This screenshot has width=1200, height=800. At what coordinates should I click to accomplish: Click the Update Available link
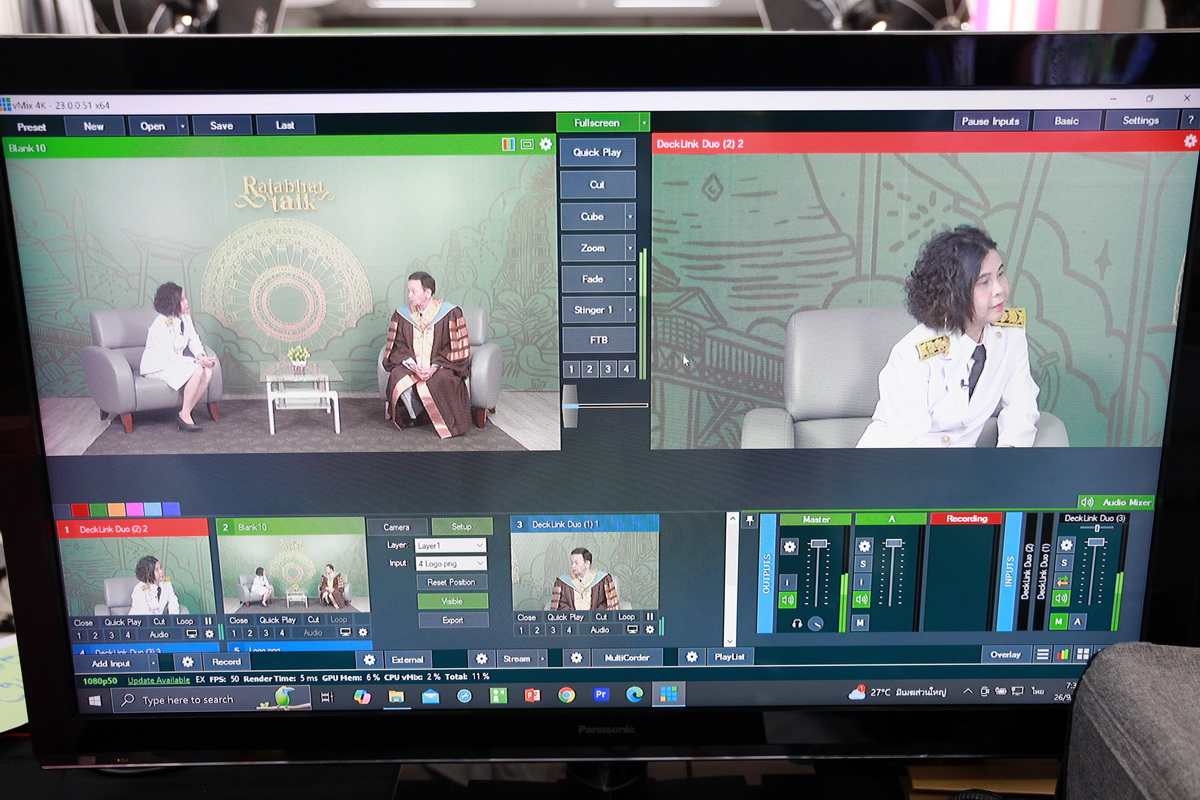159,680
